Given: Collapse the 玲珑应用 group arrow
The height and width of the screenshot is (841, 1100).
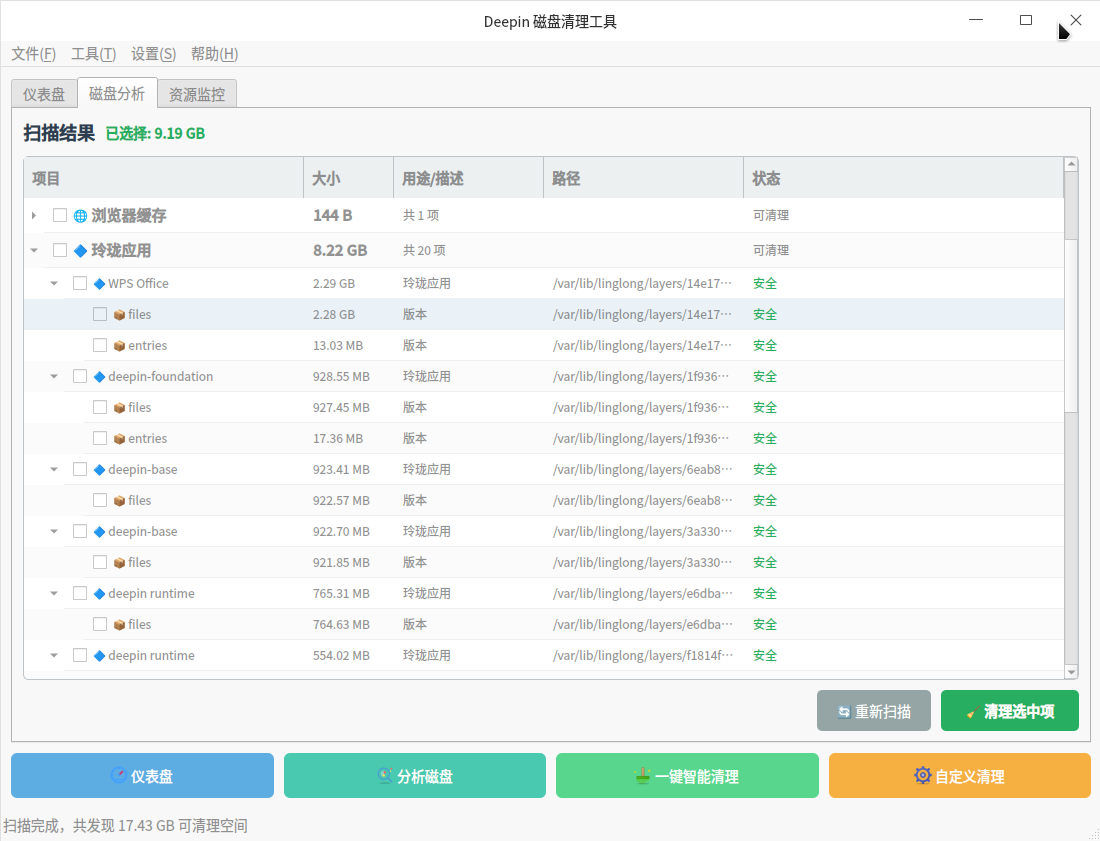Looking at the screenshot, I should [x=34, y=251].
